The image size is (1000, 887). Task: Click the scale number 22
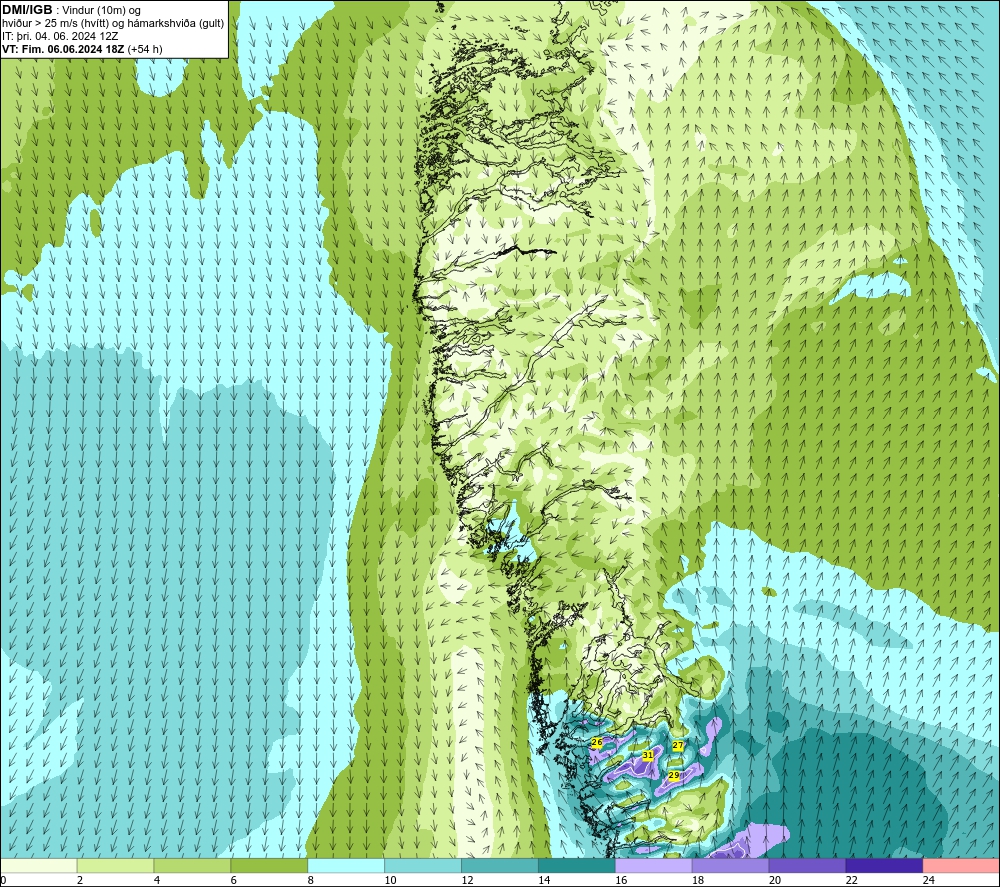click(851, 880)
